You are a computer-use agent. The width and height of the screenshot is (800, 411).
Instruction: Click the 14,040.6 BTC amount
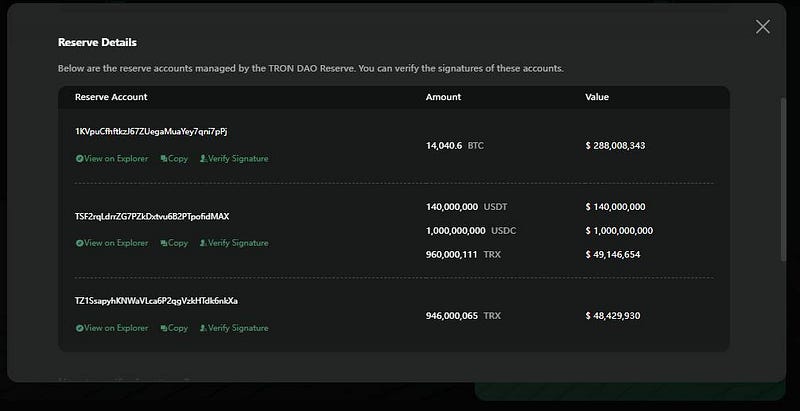pos(455,146)
